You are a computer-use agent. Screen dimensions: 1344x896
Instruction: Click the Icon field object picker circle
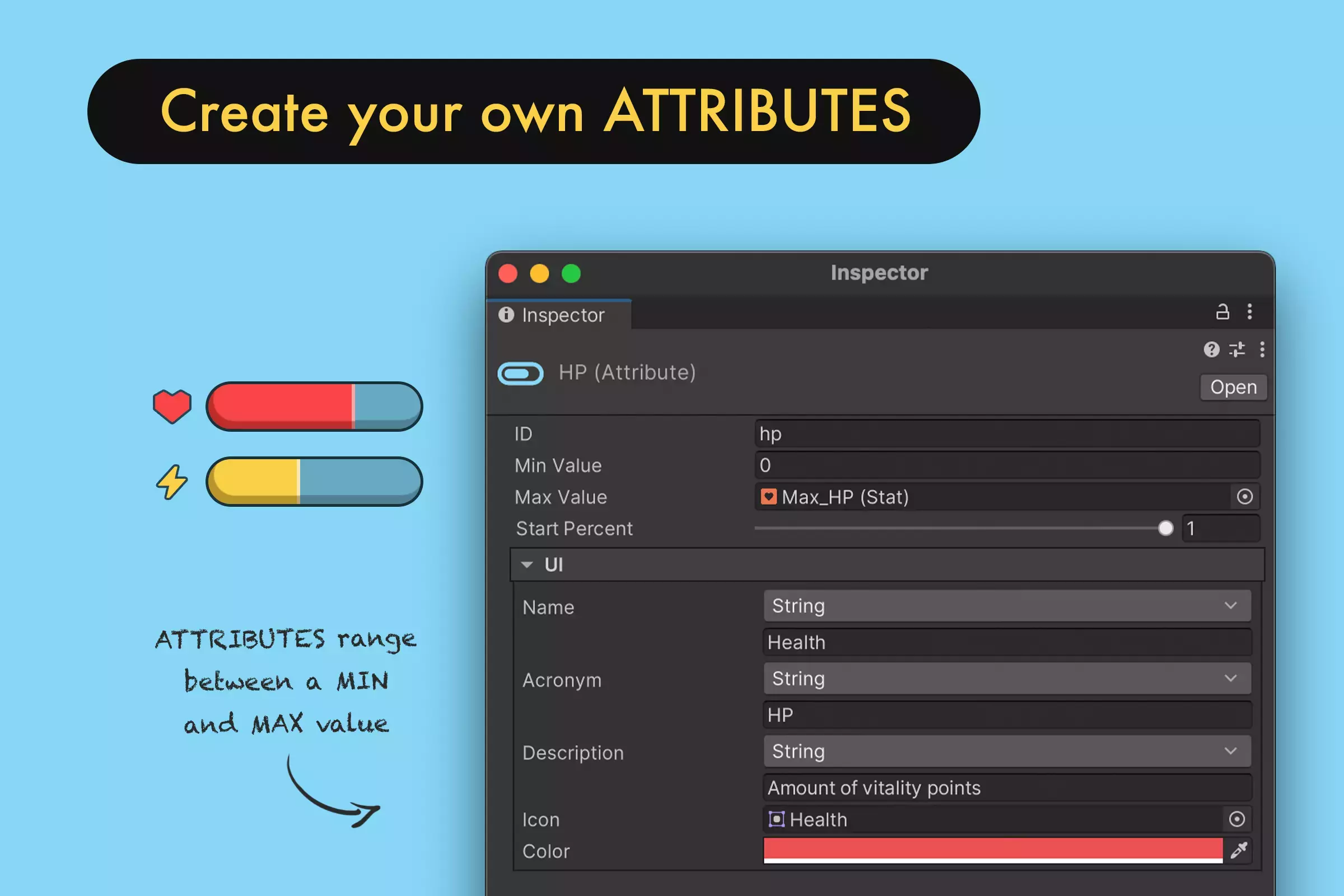point(1236,819)
